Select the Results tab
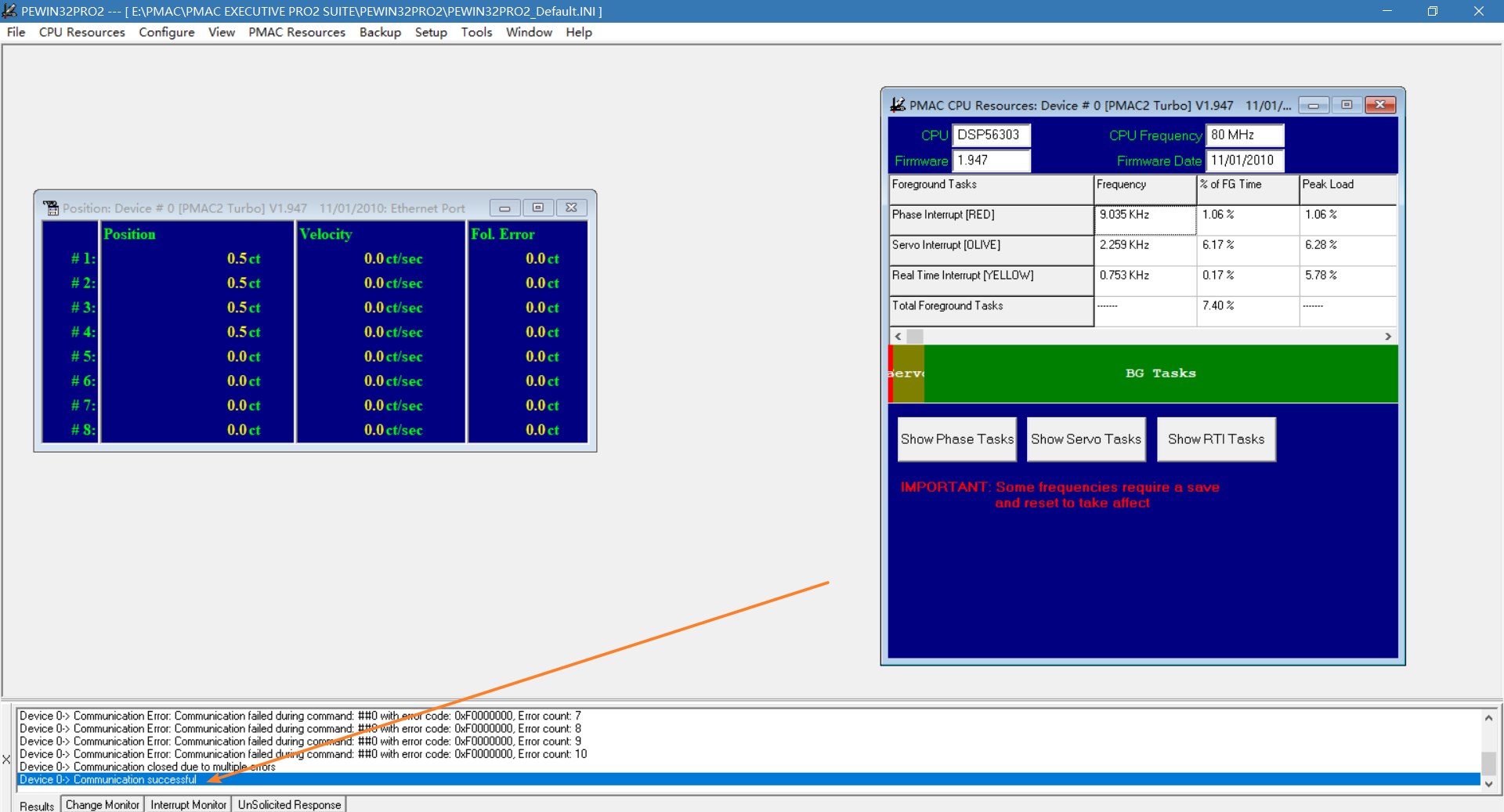The height and width of the screenshot is (812, 1504). click(36, 807)
